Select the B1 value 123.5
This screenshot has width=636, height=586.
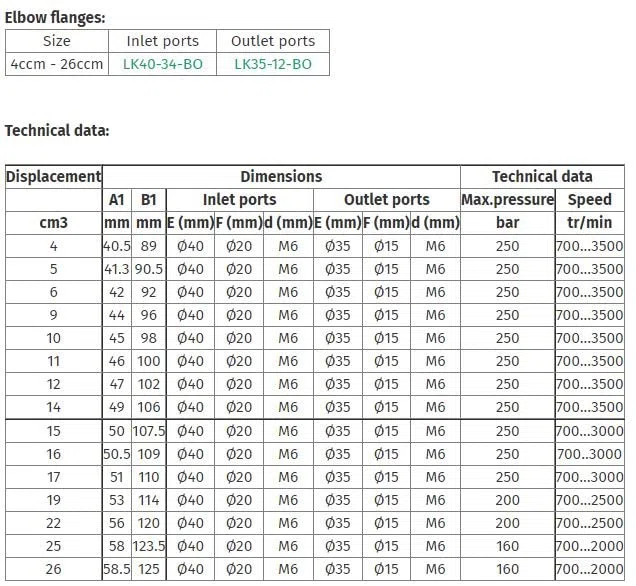click(x=149, y=546)
